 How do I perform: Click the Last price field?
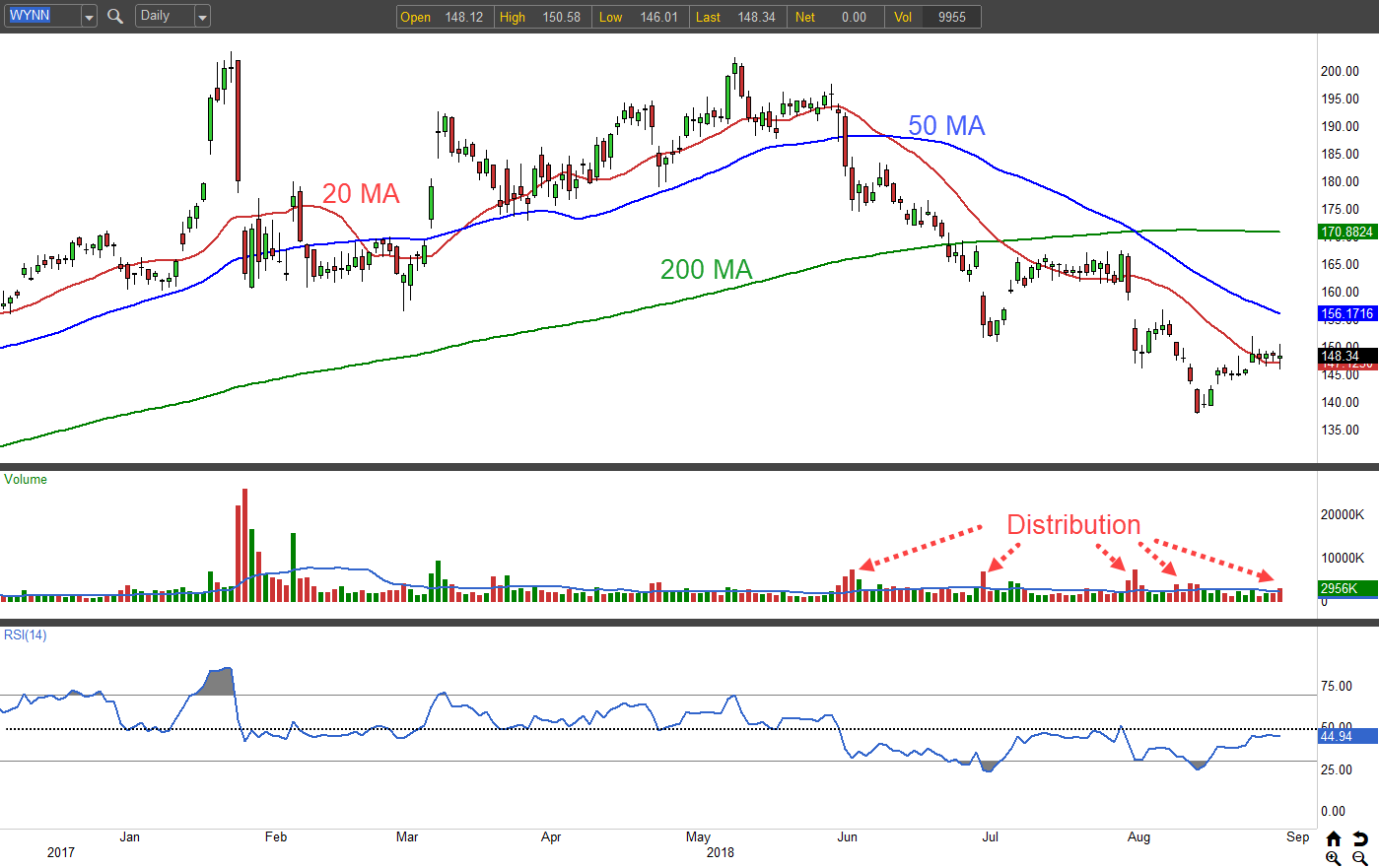[x=756, y=17]
